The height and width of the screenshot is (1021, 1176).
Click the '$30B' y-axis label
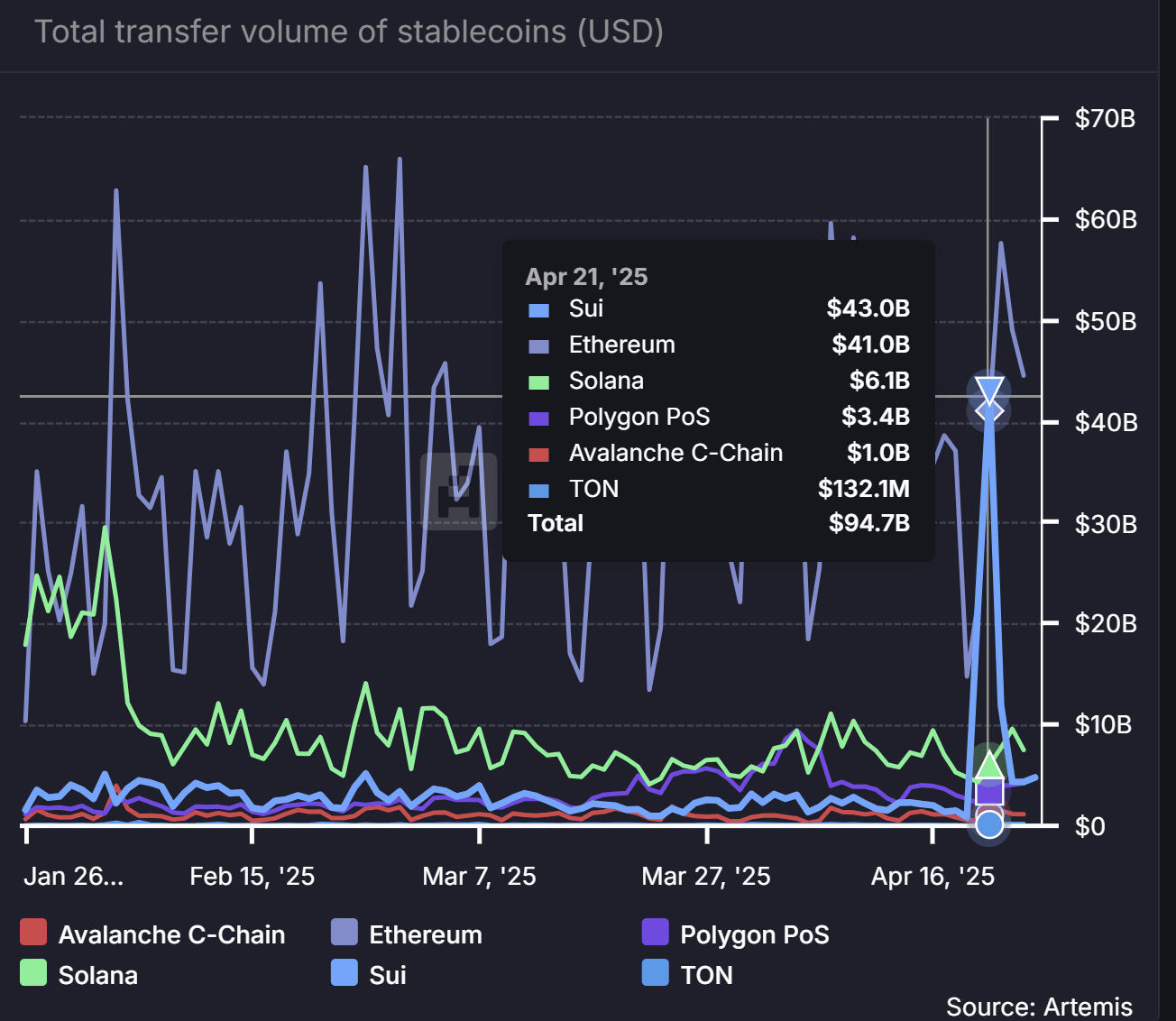[x=1106, y=523]
